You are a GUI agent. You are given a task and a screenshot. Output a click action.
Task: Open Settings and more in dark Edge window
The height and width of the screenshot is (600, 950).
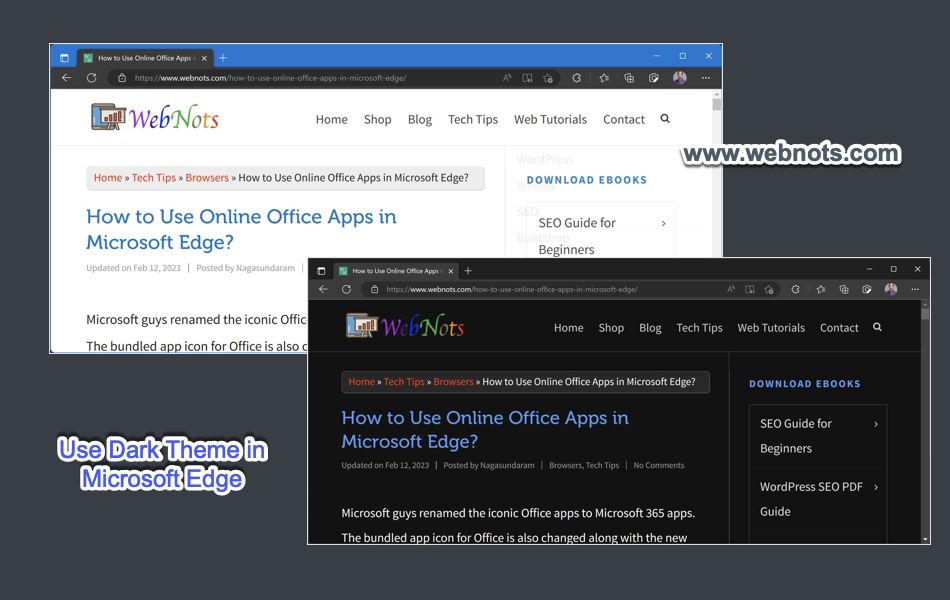[x=915, y=289]
